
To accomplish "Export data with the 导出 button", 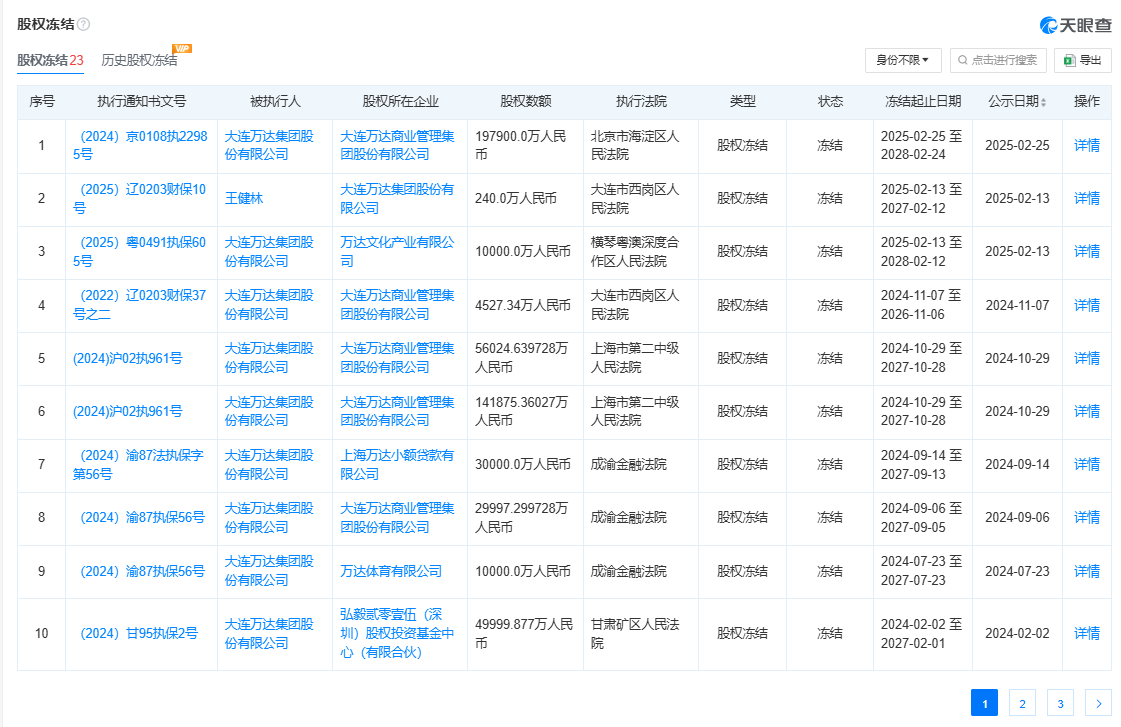I will (x=1083, y=60).
